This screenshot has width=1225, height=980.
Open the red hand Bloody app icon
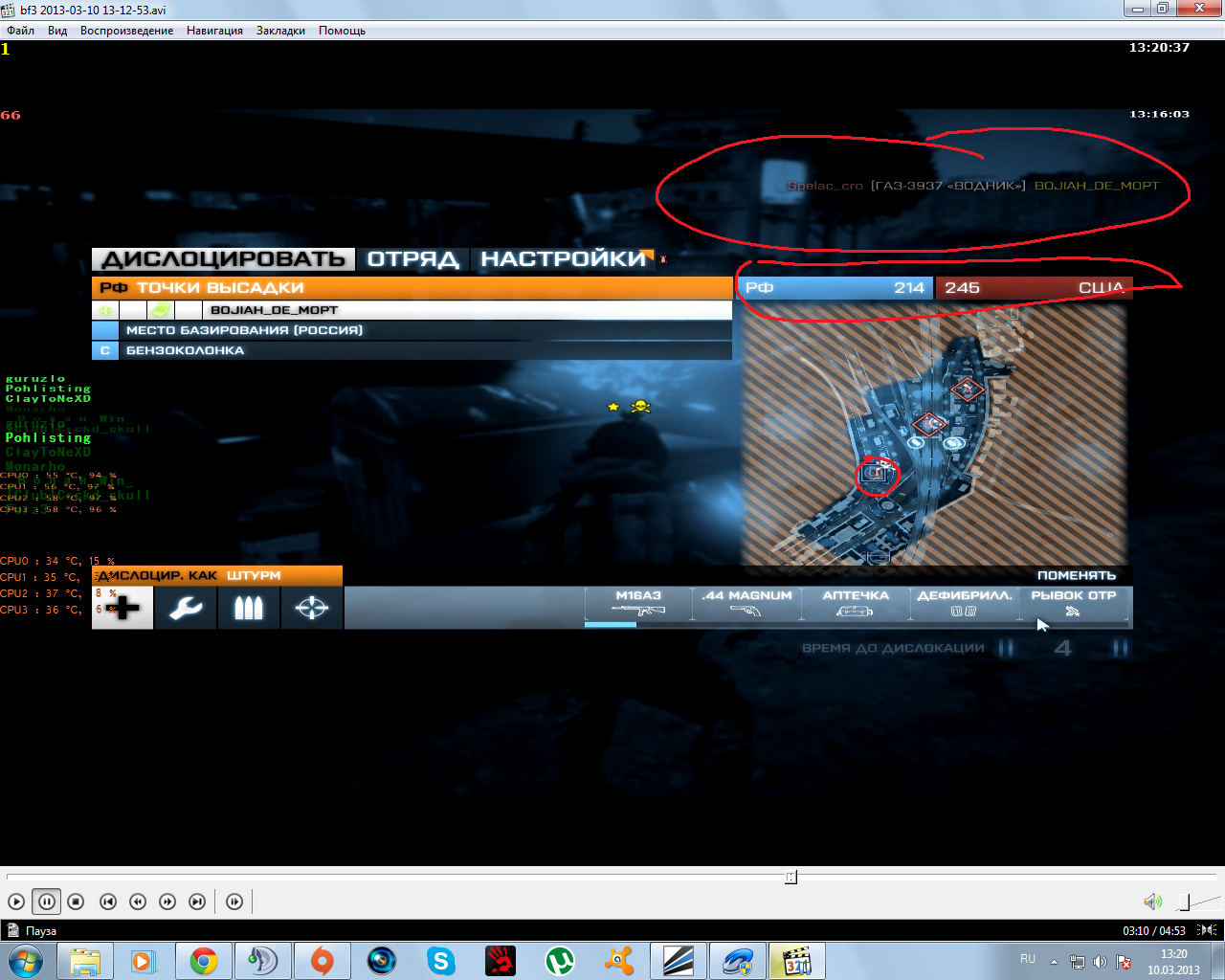point(500,961)
